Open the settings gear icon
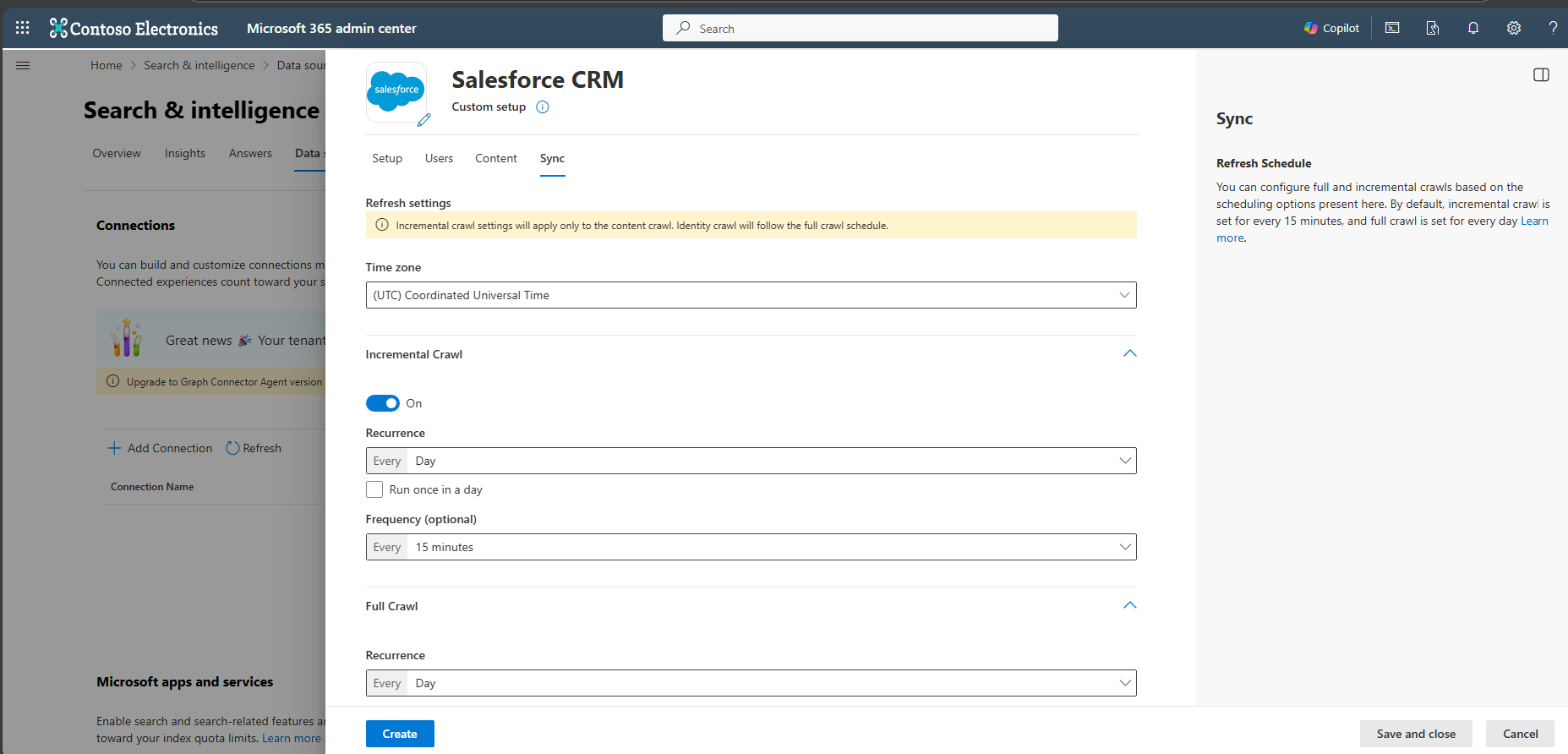 (1514, 28)
